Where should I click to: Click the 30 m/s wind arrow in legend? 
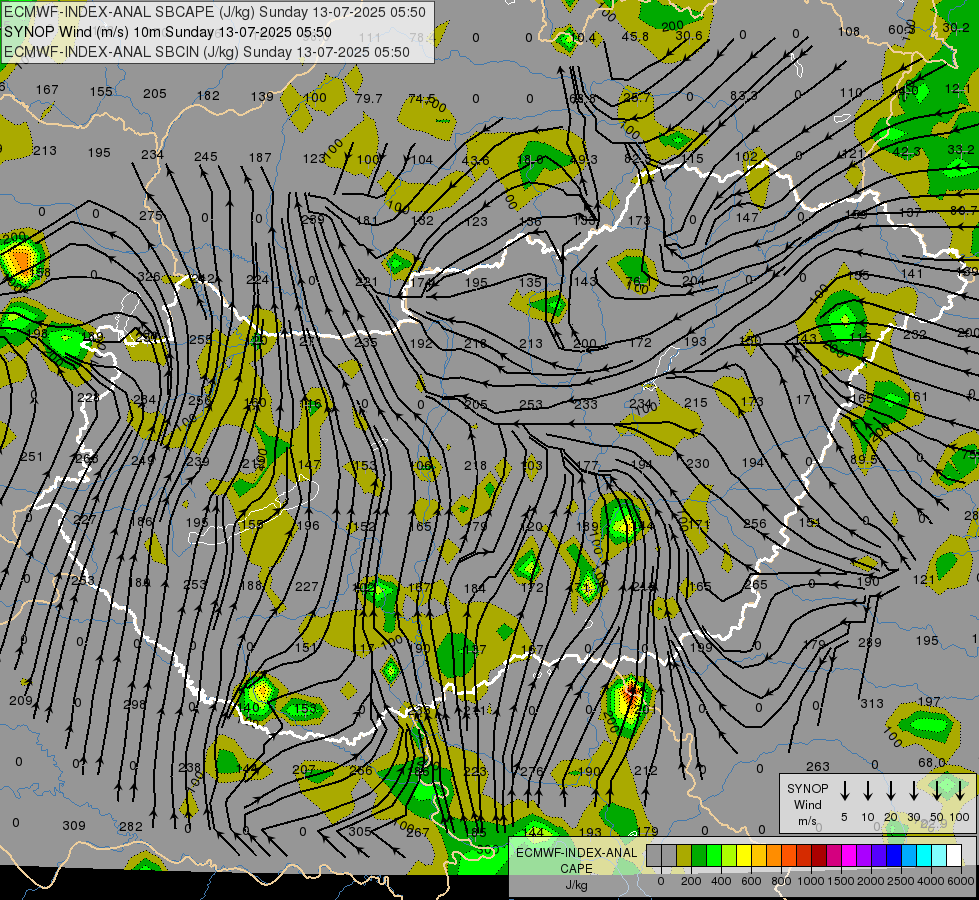[914, 791]
